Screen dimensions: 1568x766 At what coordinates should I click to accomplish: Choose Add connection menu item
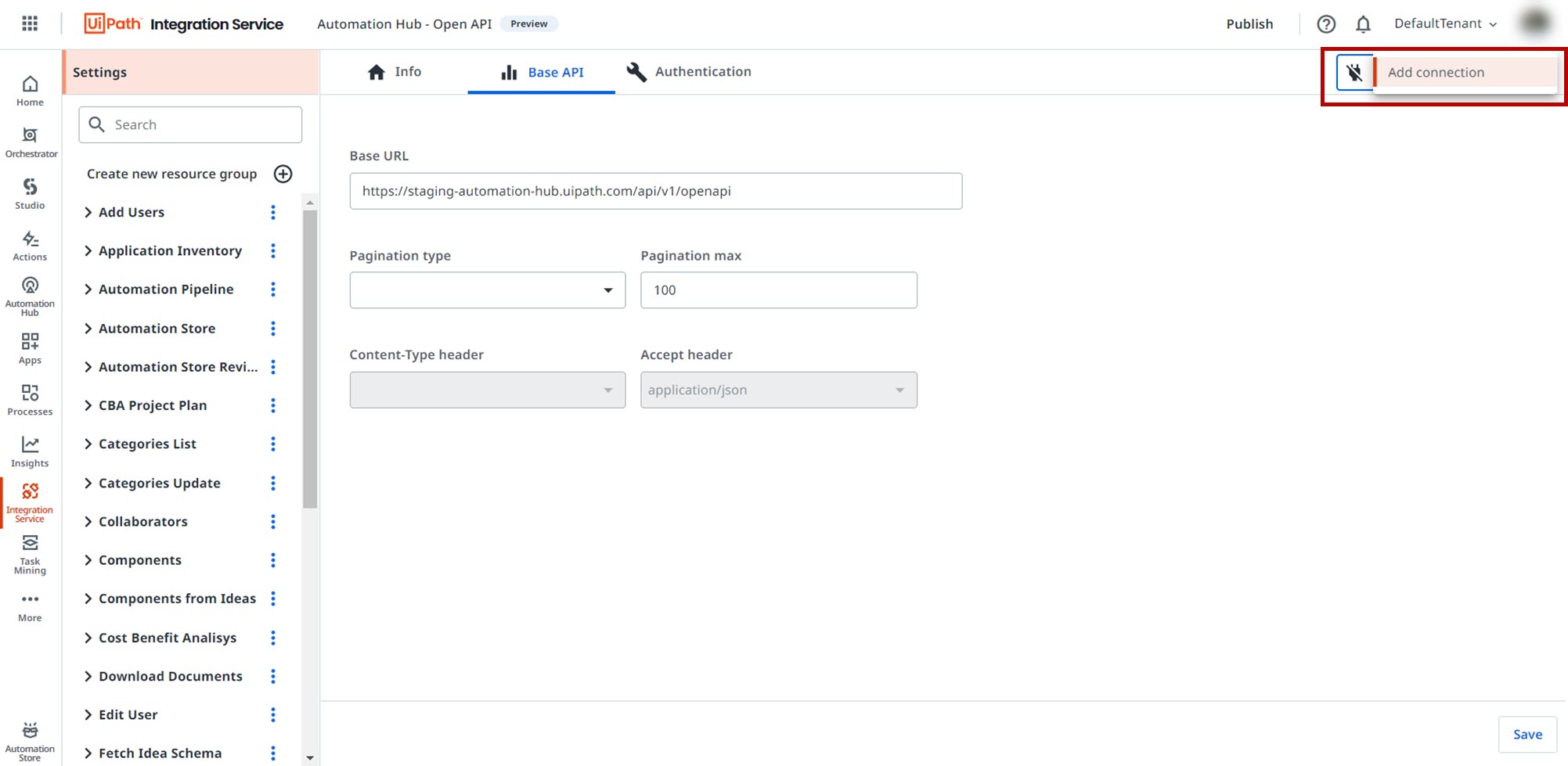(1465, 73)
